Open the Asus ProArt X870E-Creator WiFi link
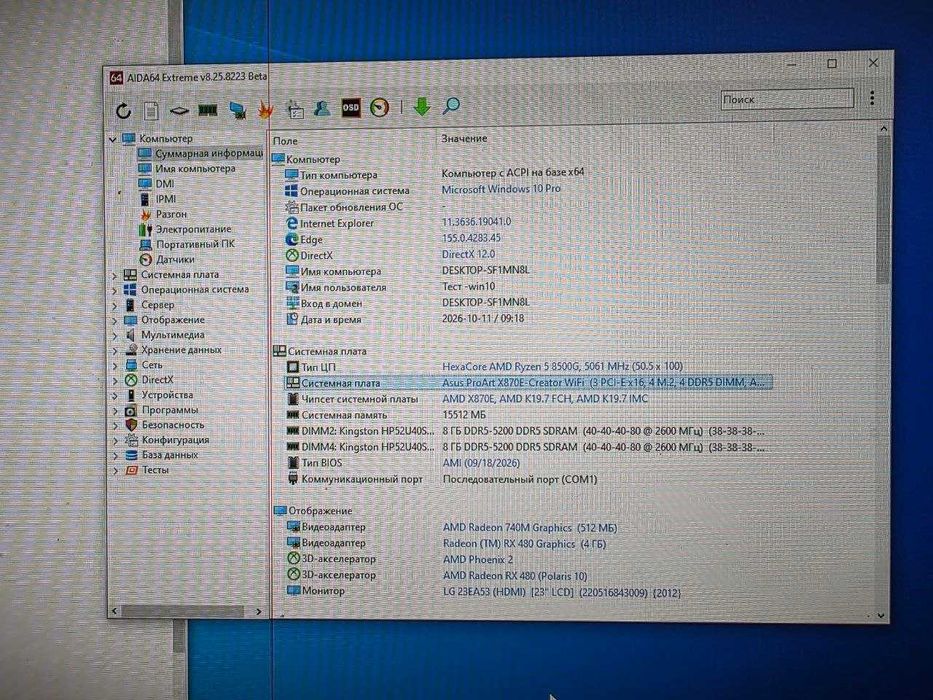 point(603,382)
